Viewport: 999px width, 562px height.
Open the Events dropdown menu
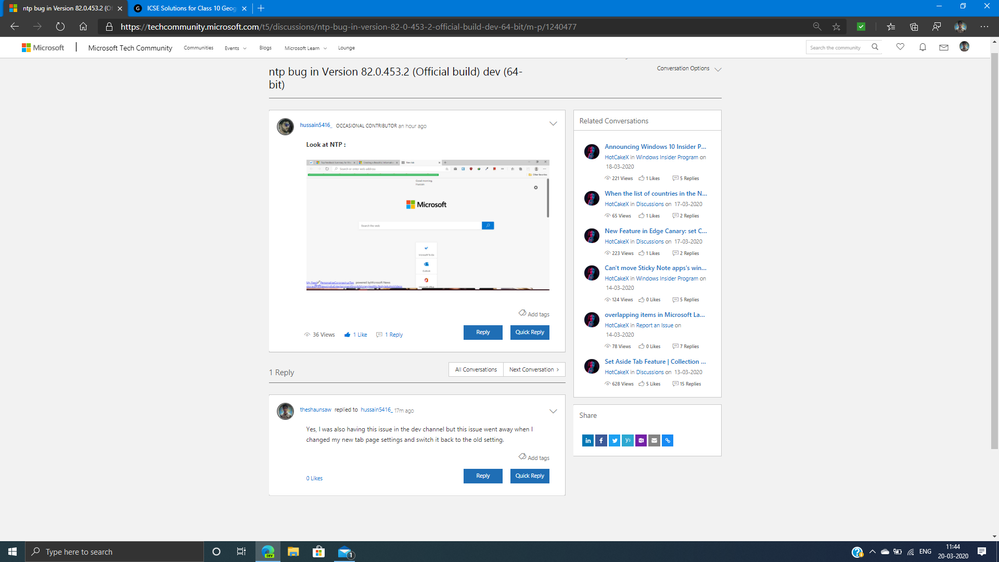(x=235, y=48)
